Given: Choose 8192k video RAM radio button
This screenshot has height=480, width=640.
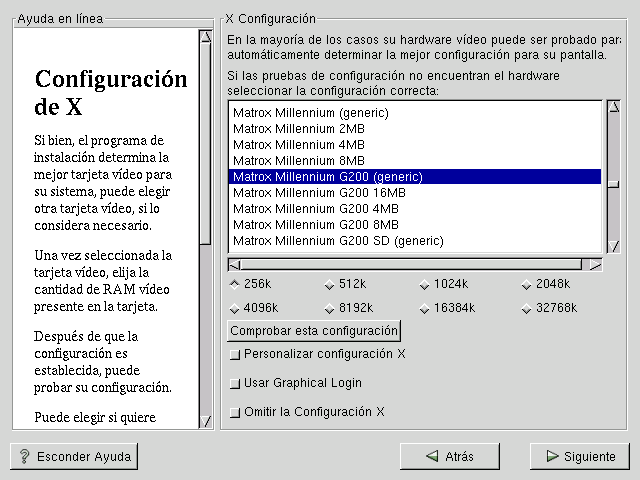Looking at the screenshot, I should pyautogui.click(x=329, y=308).
